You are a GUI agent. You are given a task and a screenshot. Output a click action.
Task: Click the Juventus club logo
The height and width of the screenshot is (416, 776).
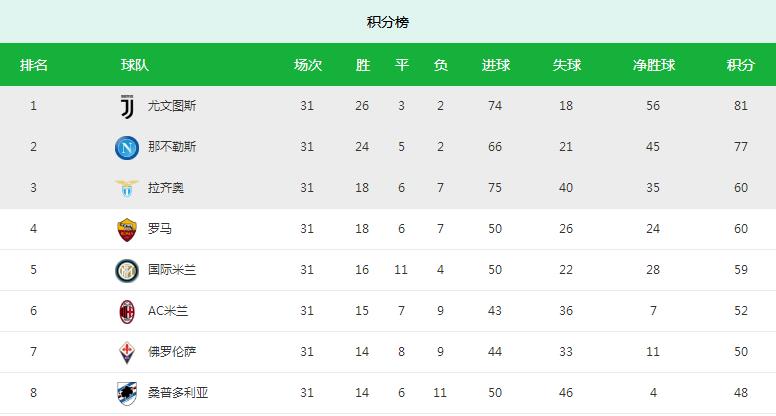126,106
